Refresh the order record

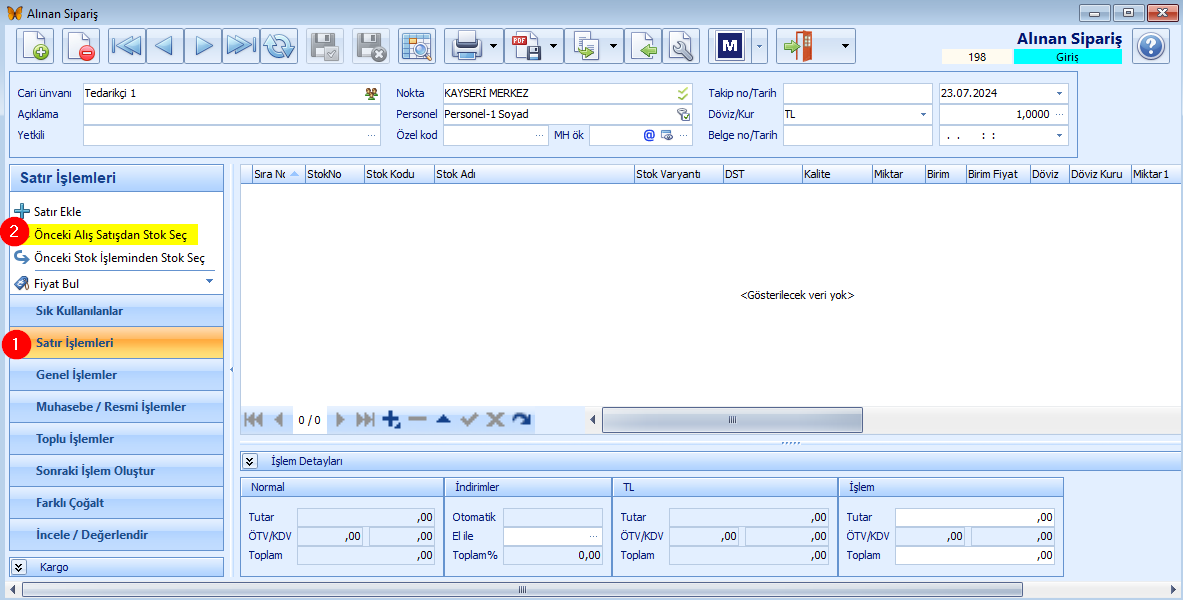279,46
